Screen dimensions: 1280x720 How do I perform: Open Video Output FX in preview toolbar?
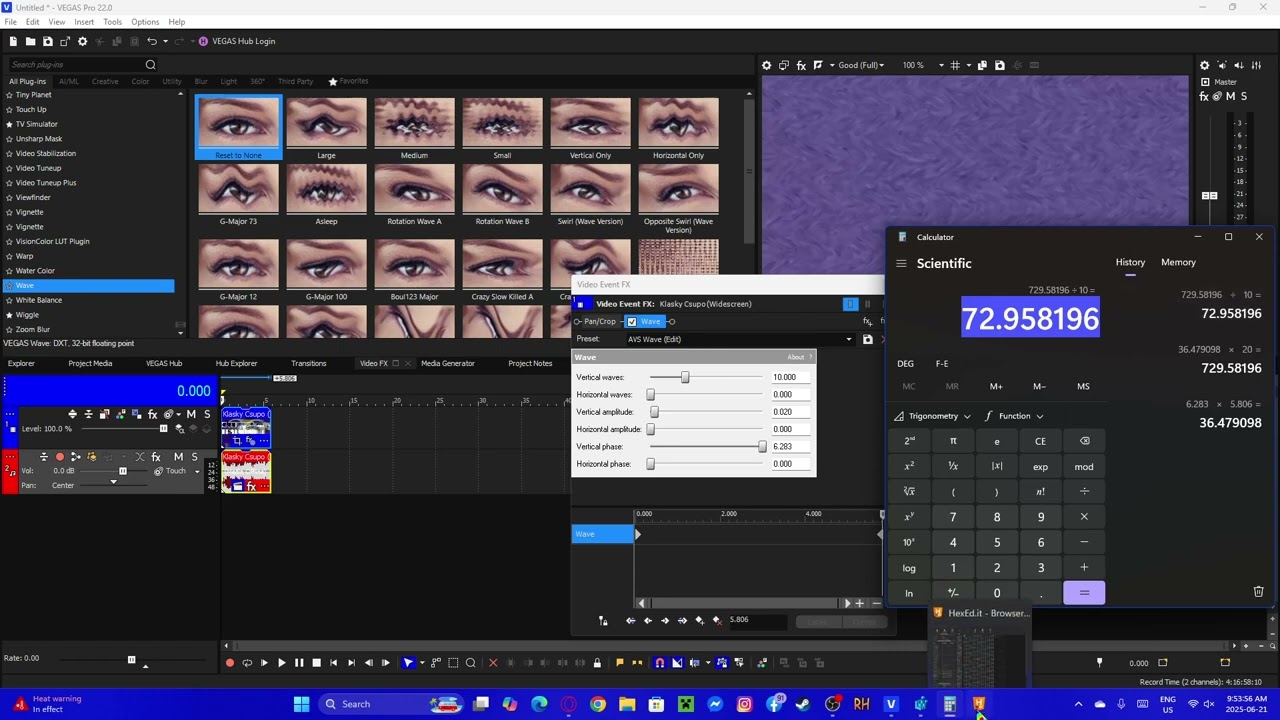[801, 65]
